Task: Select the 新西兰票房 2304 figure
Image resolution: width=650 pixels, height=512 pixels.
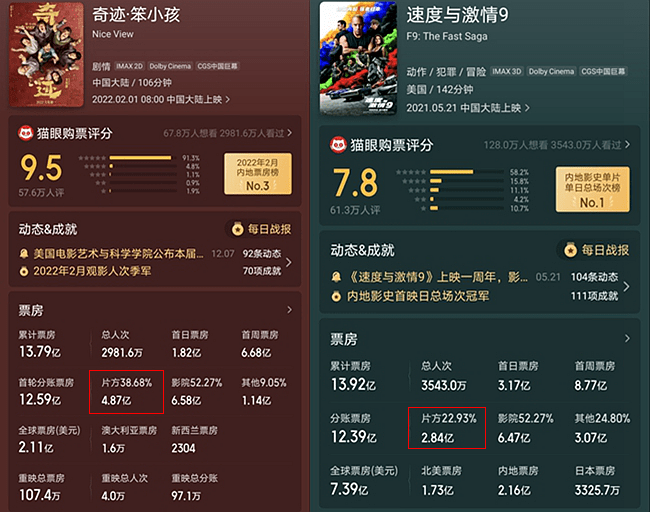Action: 194,439
